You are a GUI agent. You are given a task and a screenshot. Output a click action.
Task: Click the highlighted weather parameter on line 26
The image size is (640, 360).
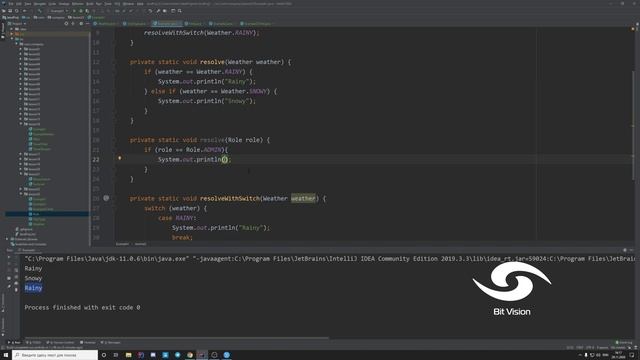point(303,198)
